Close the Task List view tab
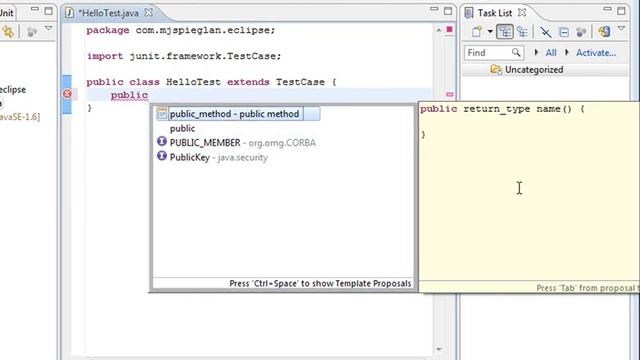640x360 pixels. point(522,13)
